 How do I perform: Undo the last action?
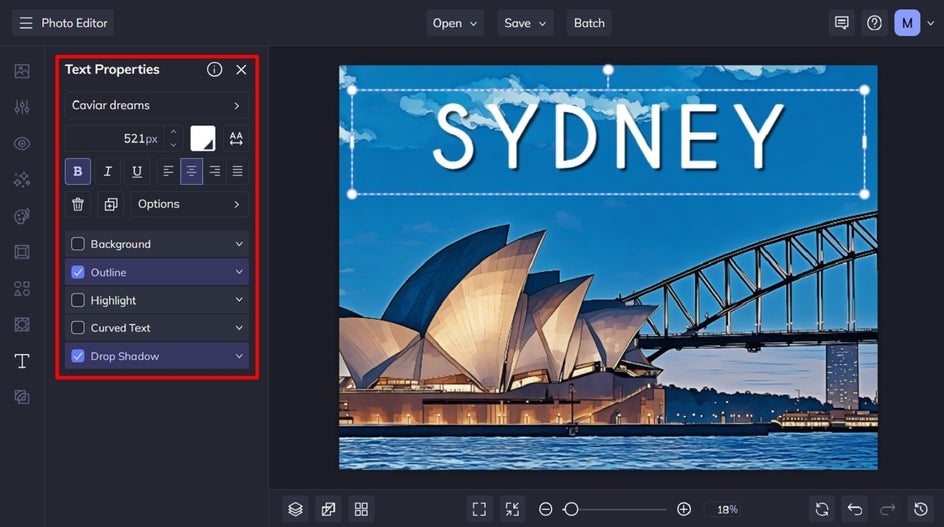855,510
